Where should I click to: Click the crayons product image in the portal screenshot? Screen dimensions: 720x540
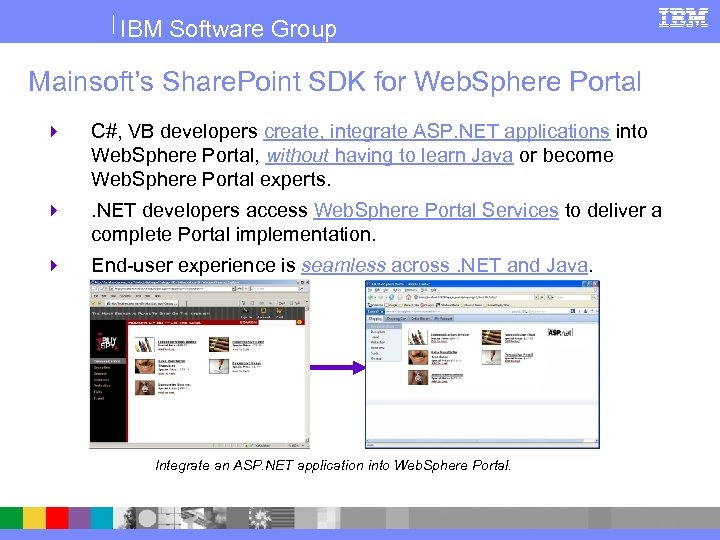click(x=417, y=337)
